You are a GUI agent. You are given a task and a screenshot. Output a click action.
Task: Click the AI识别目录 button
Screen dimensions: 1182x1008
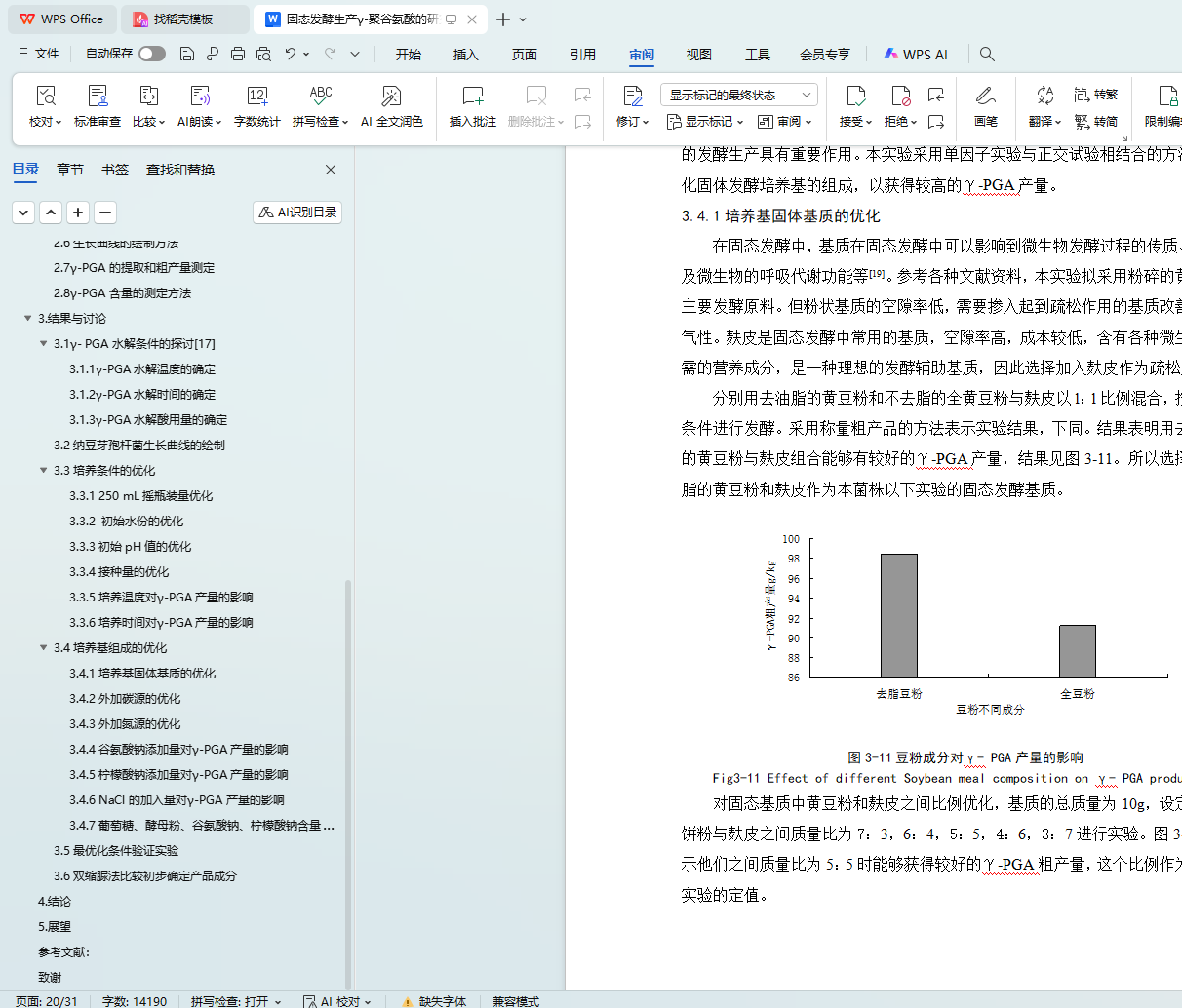point(297,213)
